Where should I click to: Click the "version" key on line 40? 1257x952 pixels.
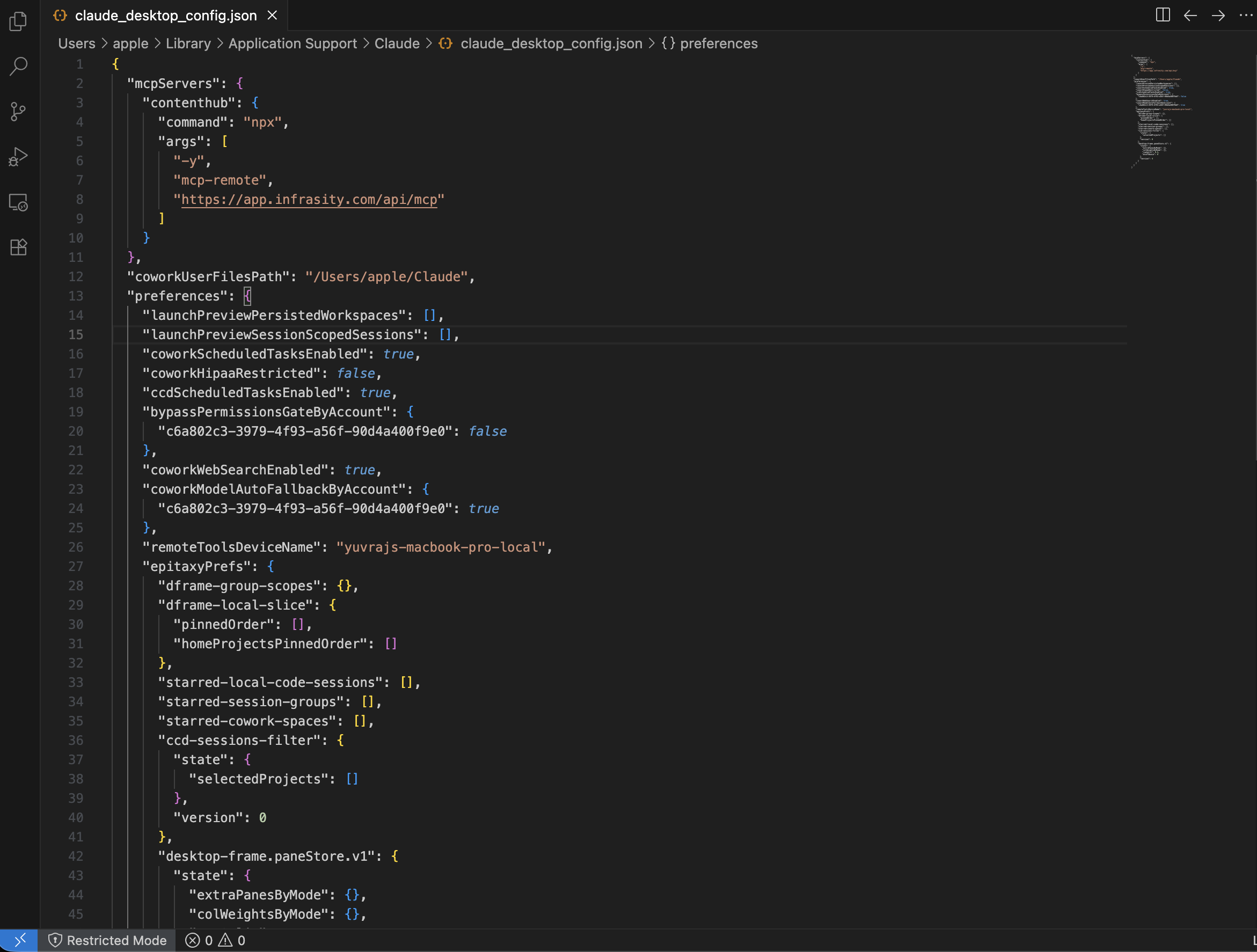[209, 817]
